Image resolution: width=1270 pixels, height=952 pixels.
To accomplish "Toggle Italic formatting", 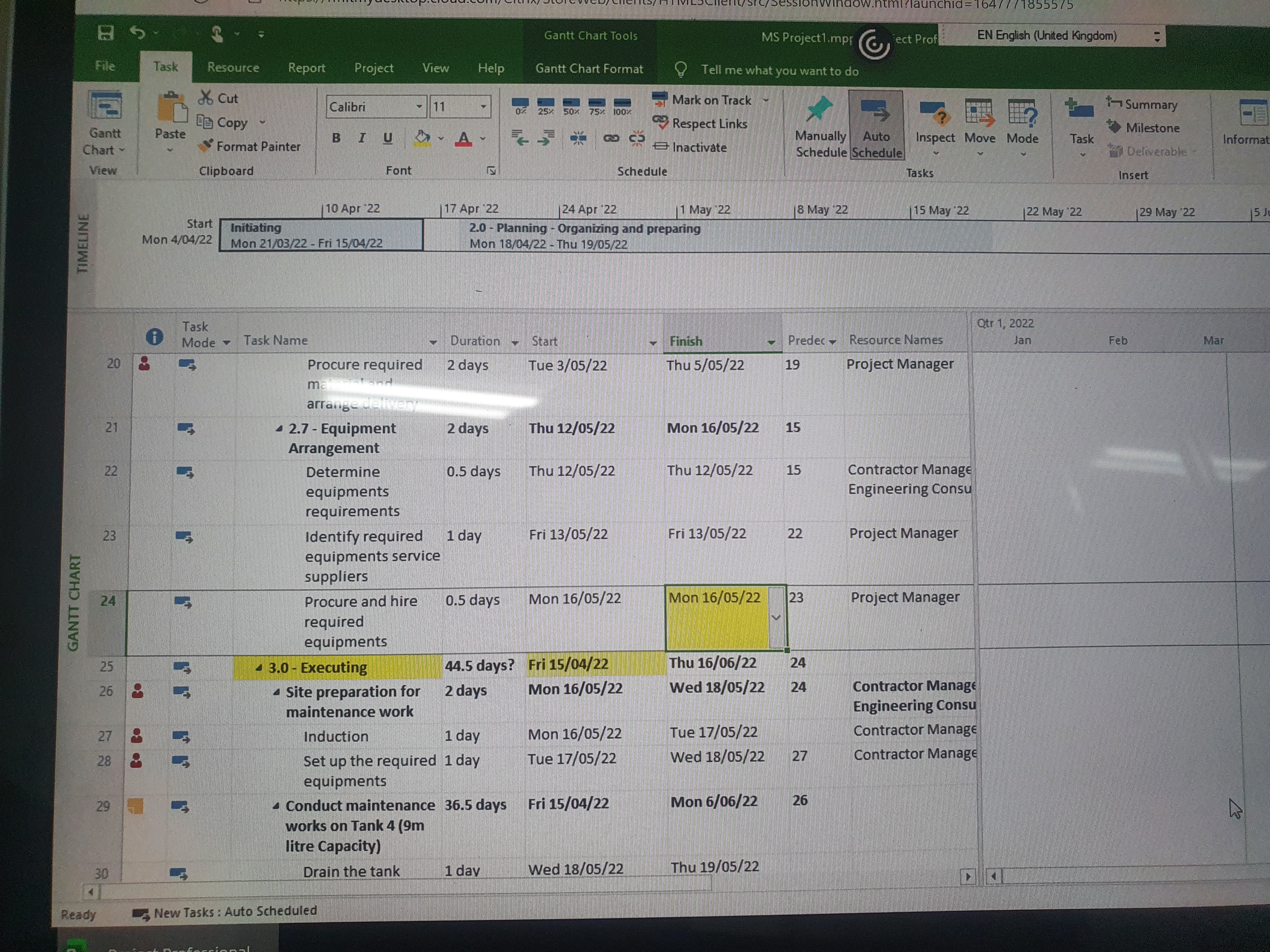I will [362, 138].
